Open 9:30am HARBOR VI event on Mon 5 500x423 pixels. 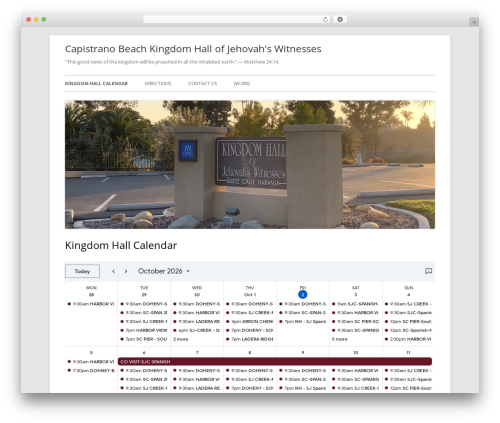91,362
